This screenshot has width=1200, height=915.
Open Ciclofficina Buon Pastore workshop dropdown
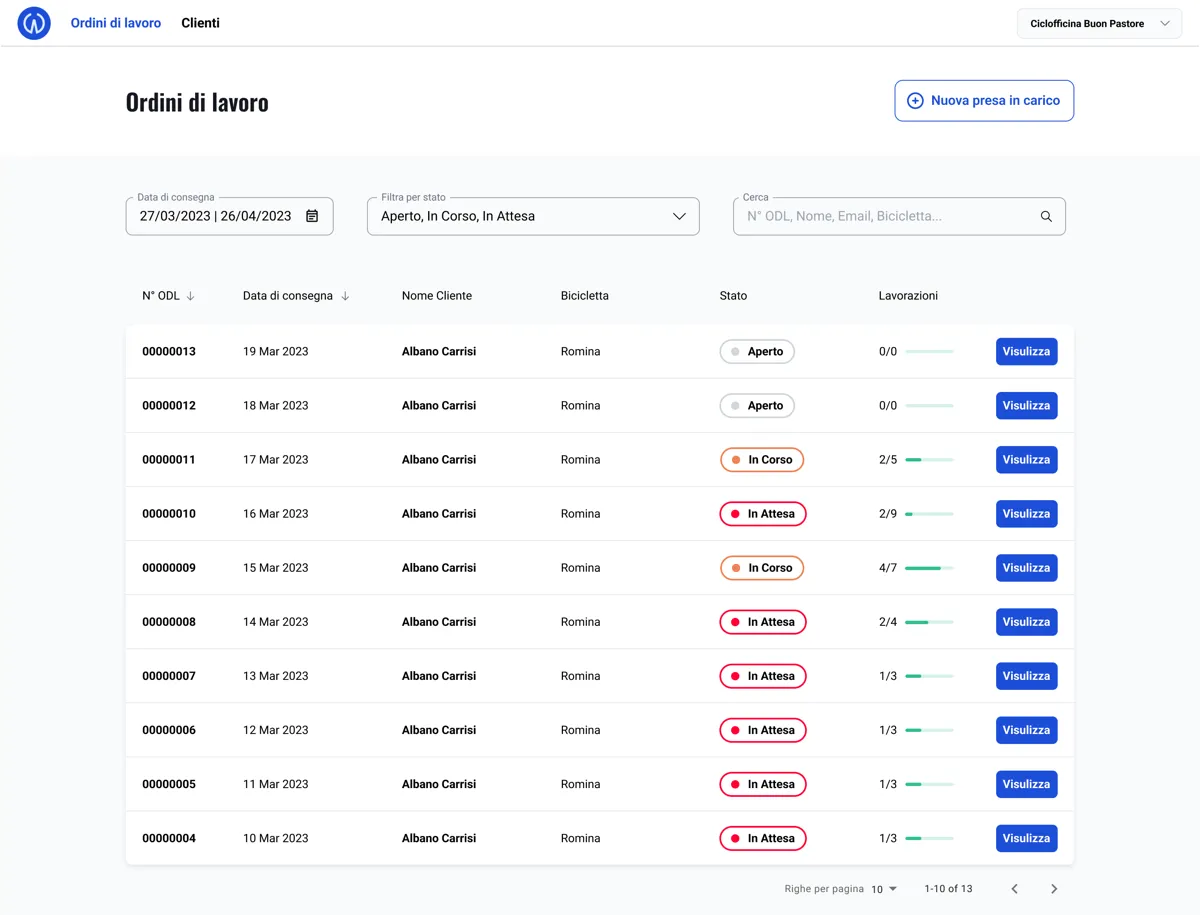[1099, 23]
